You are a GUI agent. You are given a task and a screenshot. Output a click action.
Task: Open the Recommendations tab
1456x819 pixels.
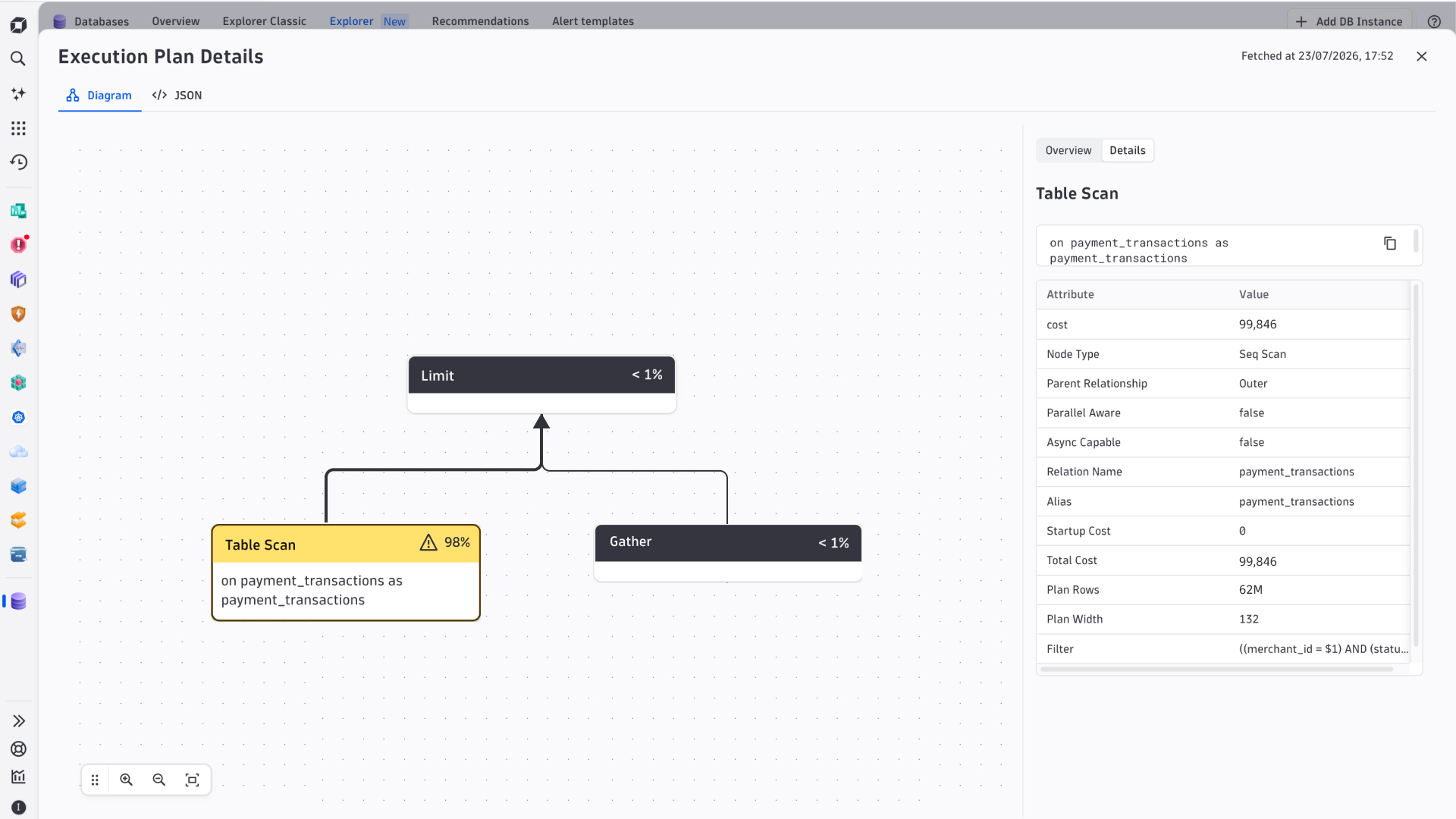[x=481, y=21]
